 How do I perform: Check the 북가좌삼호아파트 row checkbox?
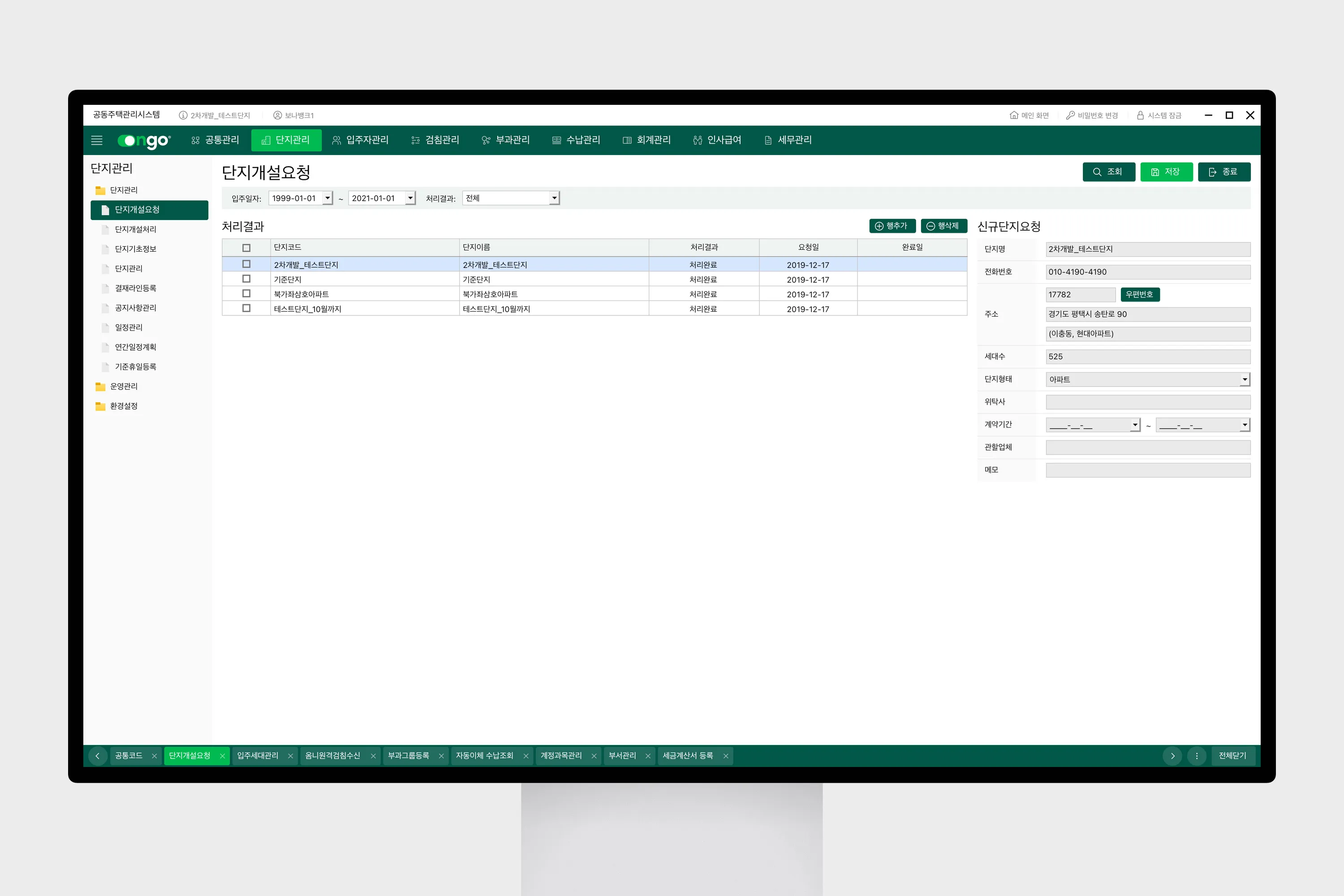point(246,294)
